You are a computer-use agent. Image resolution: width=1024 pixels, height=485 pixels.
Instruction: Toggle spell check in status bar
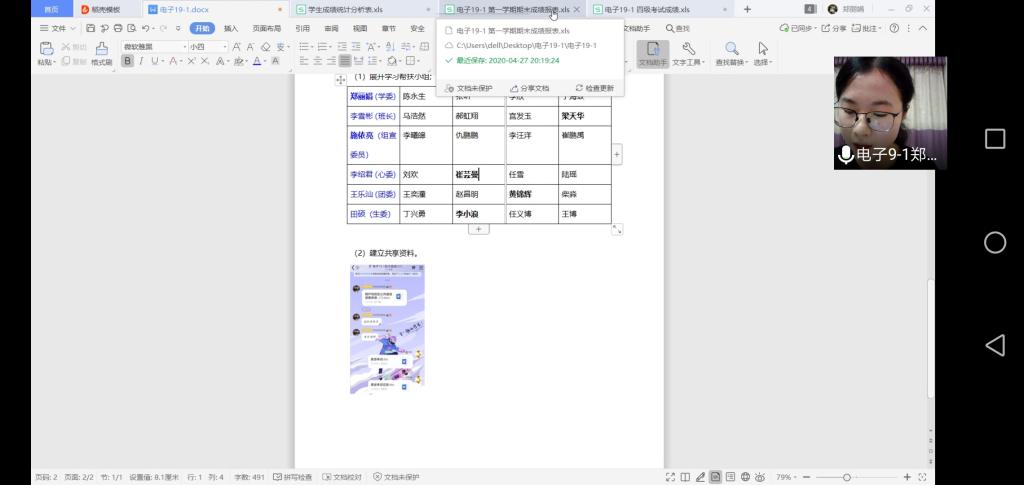click(x=292, y=477)
